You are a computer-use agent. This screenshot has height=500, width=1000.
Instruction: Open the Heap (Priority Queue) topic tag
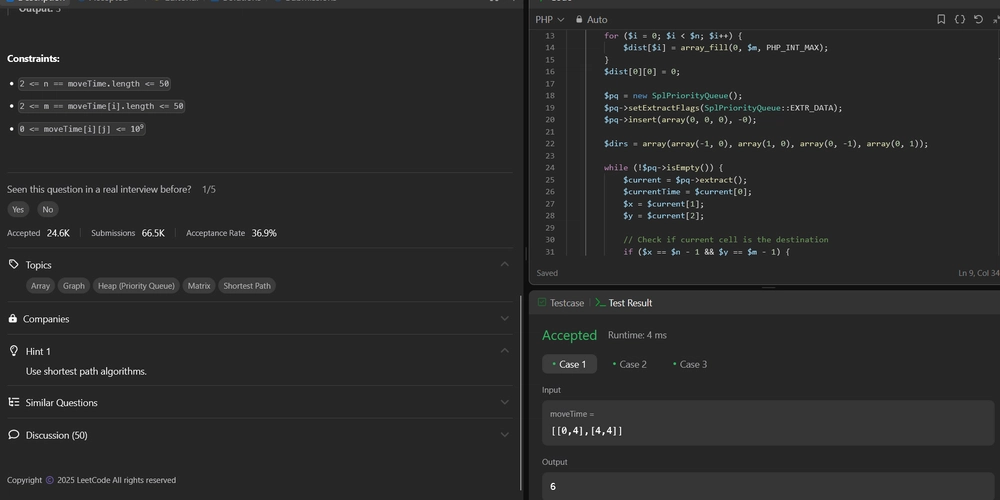[x=136, y=286]
